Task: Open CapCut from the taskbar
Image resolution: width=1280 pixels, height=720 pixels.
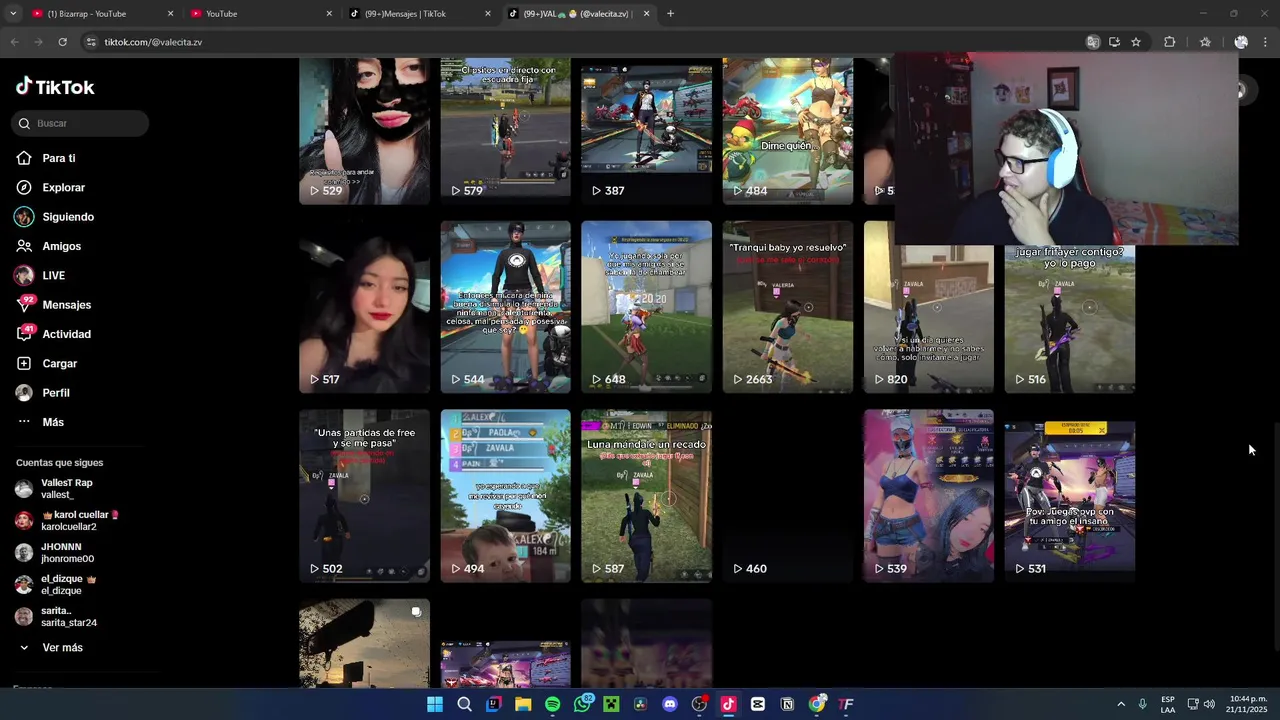Action: tap(758, 704)
